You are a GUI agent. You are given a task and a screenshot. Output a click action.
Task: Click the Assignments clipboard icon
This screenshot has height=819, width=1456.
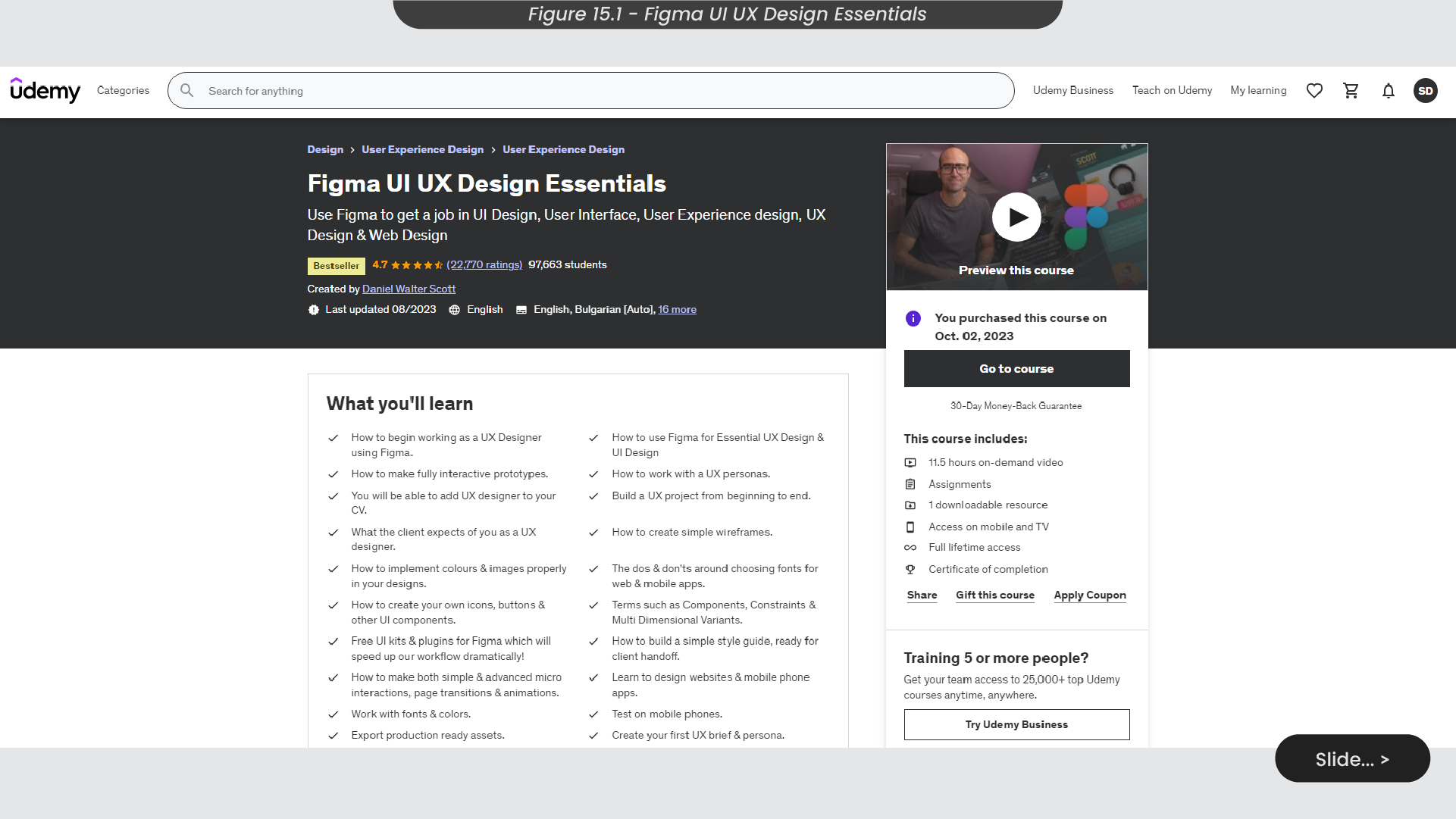pyautogui.click(x=910, y=484)
